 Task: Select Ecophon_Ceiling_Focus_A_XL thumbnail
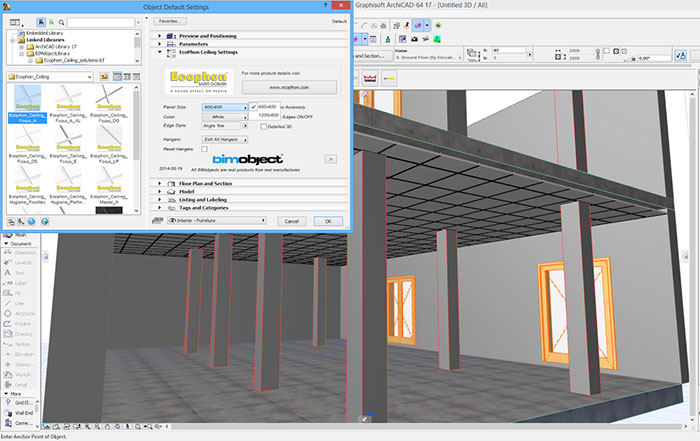click(68, 104)
